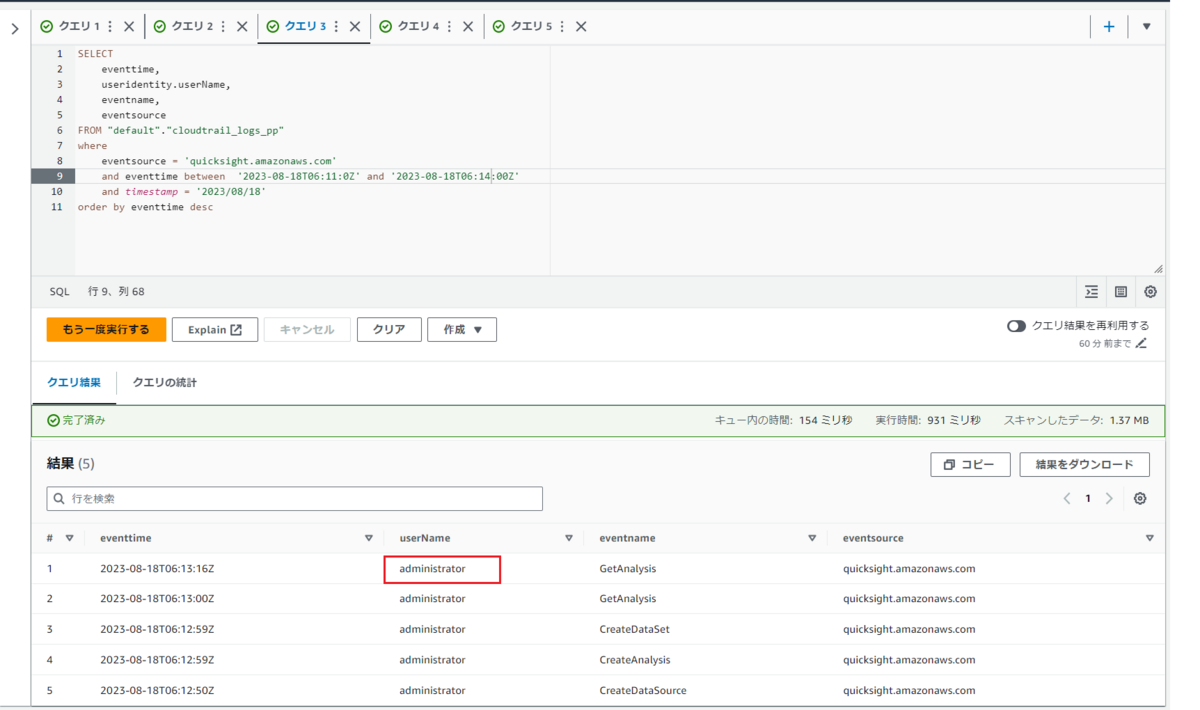This screenshot has height=710, width=1200.
Task: Open the クエリ 2 options menu
Action: pyautogui.click(x=223, y=27)
